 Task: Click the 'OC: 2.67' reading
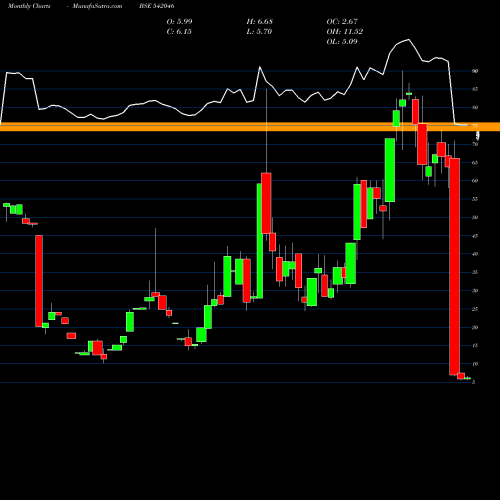[x=342, y=21]
